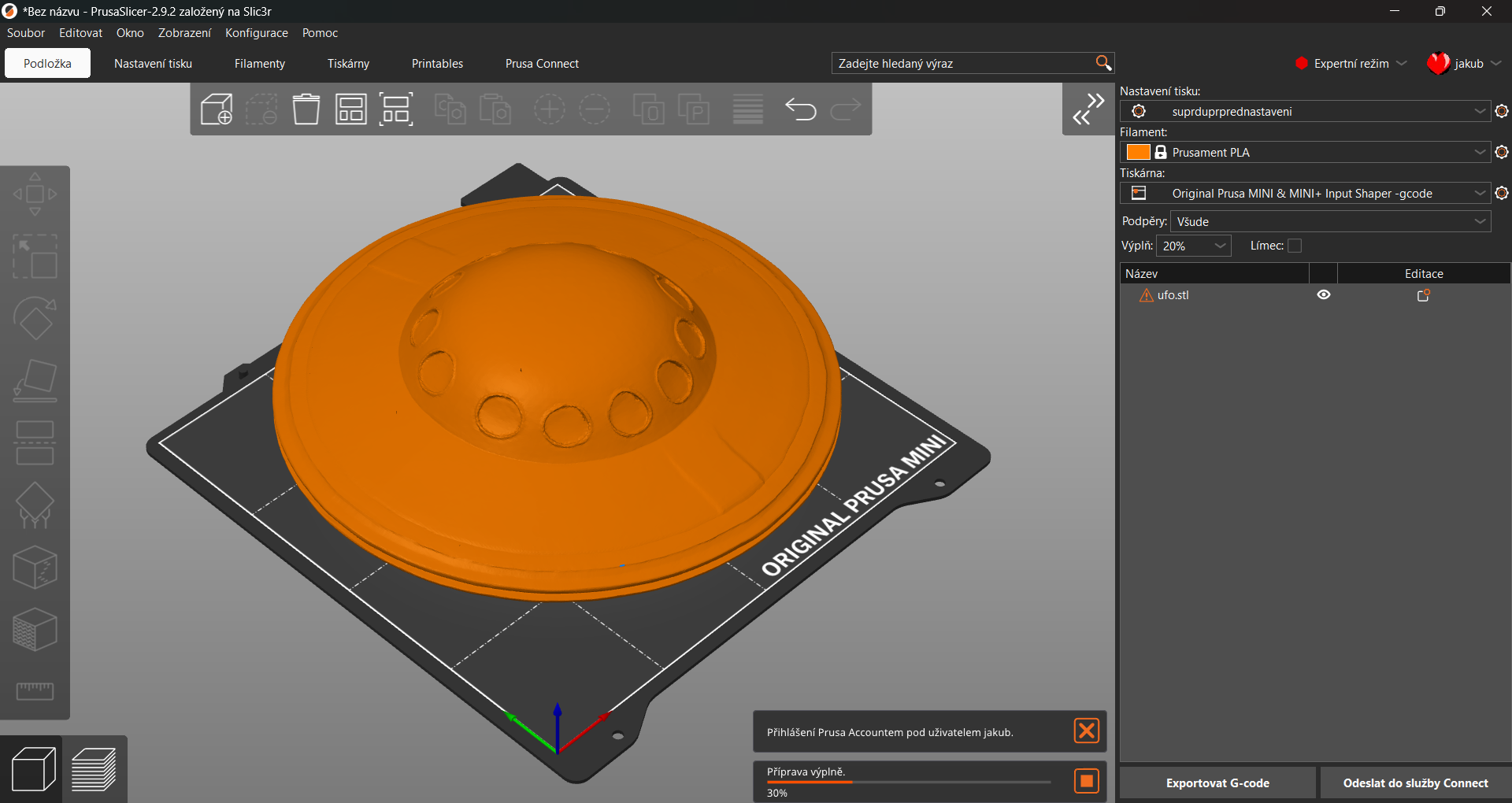The image size is (1512, 803).
Task: Open the Pomoc menu
Action: click(x=320, y=33)
